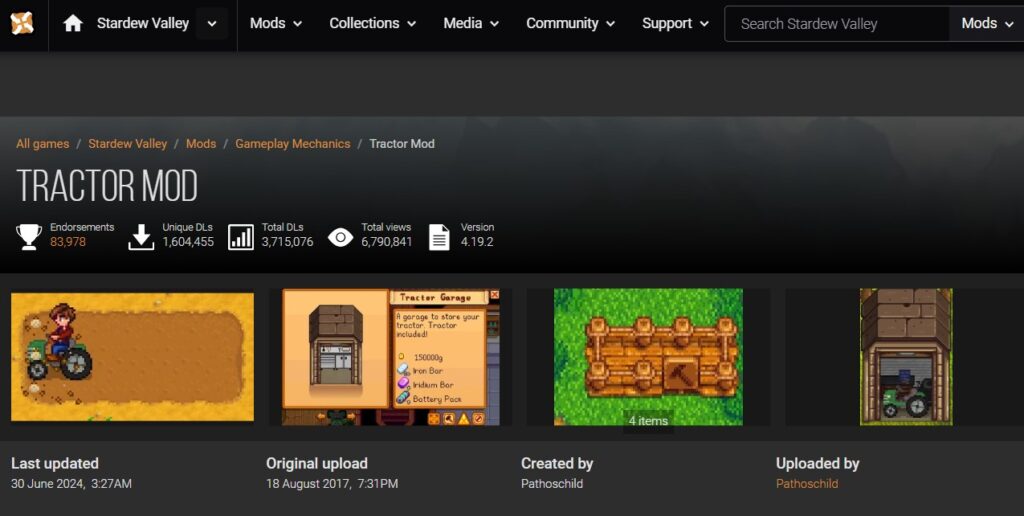
Task: Go to the home icon
Action: click(x=72, y=24)
